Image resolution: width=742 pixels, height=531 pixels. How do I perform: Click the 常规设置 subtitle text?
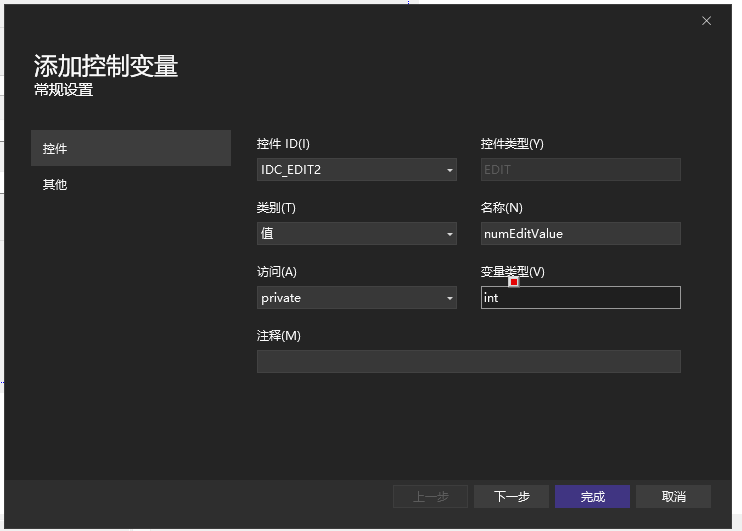(x=63, y=89)
